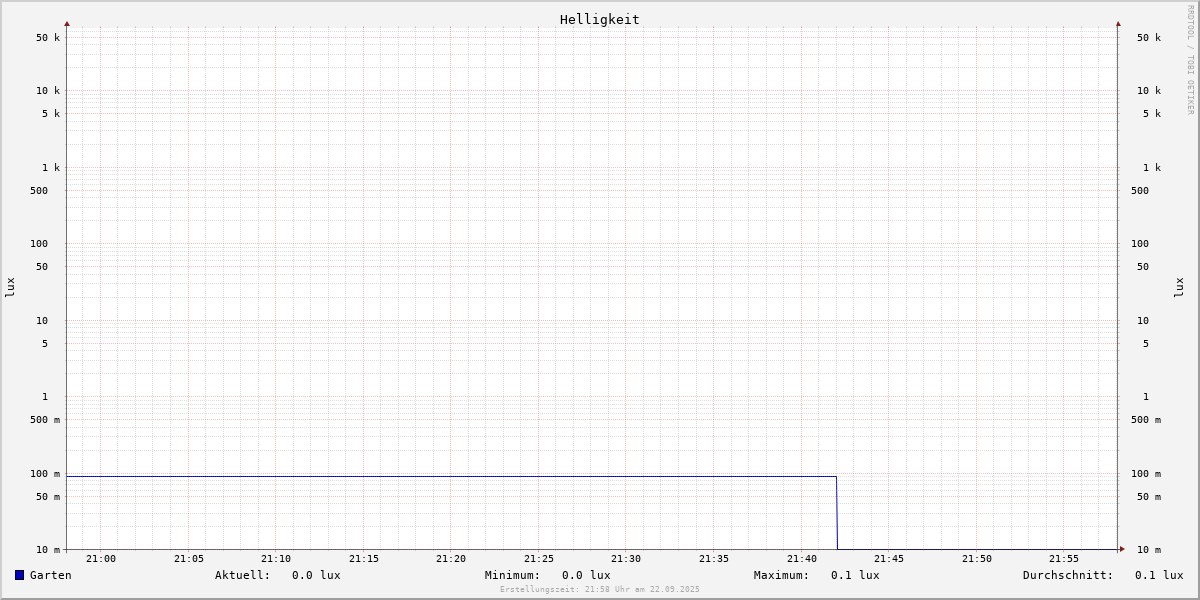Image resolution: width=1200 pixels, height=600 pixels.
Task: Click the 21:10 time axis label
Action: 276,559
